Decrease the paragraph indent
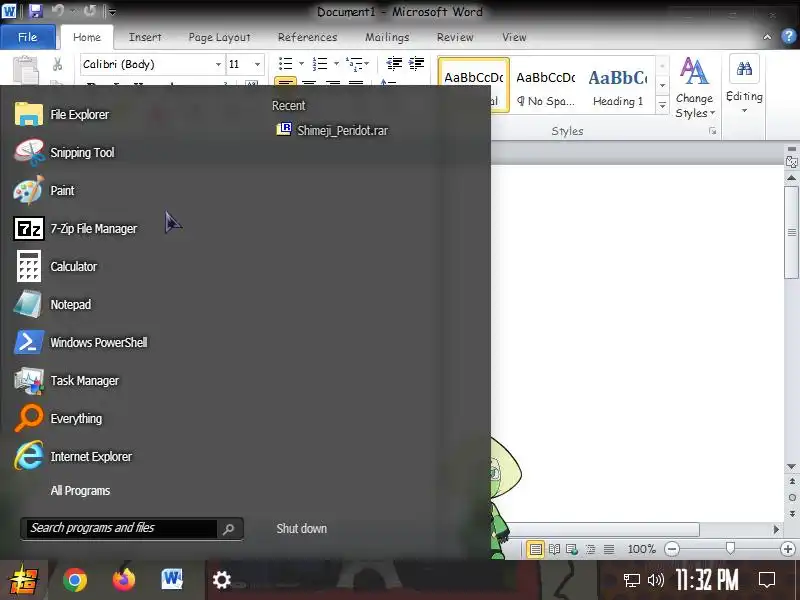The width and height of the screenshot is (800, 600). click(x=393, y=63)
